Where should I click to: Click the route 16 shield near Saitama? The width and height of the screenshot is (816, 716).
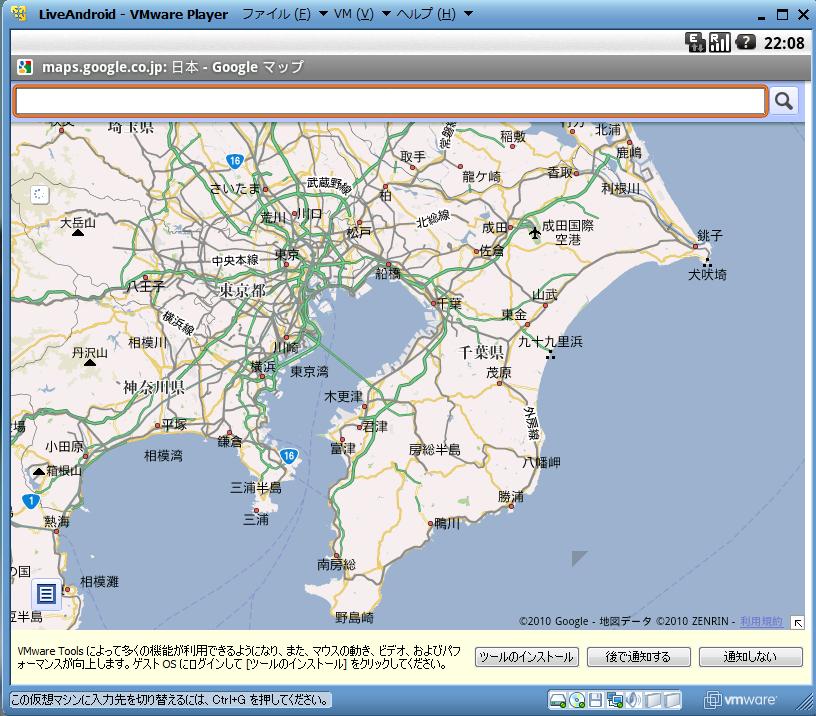pyautogui.click(x=235, y=161)
